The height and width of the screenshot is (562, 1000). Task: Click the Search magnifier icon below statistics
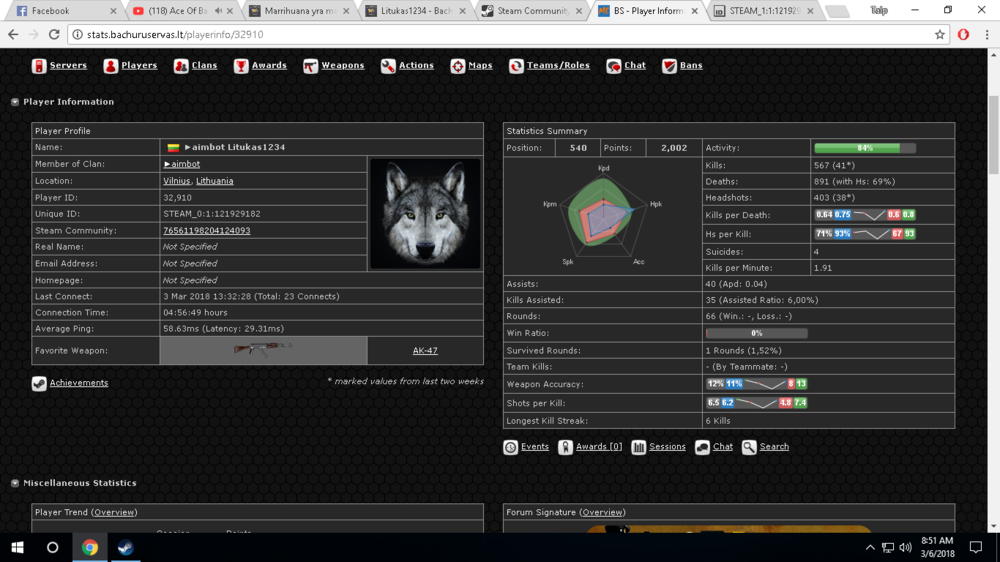click(x=749, y=447)
